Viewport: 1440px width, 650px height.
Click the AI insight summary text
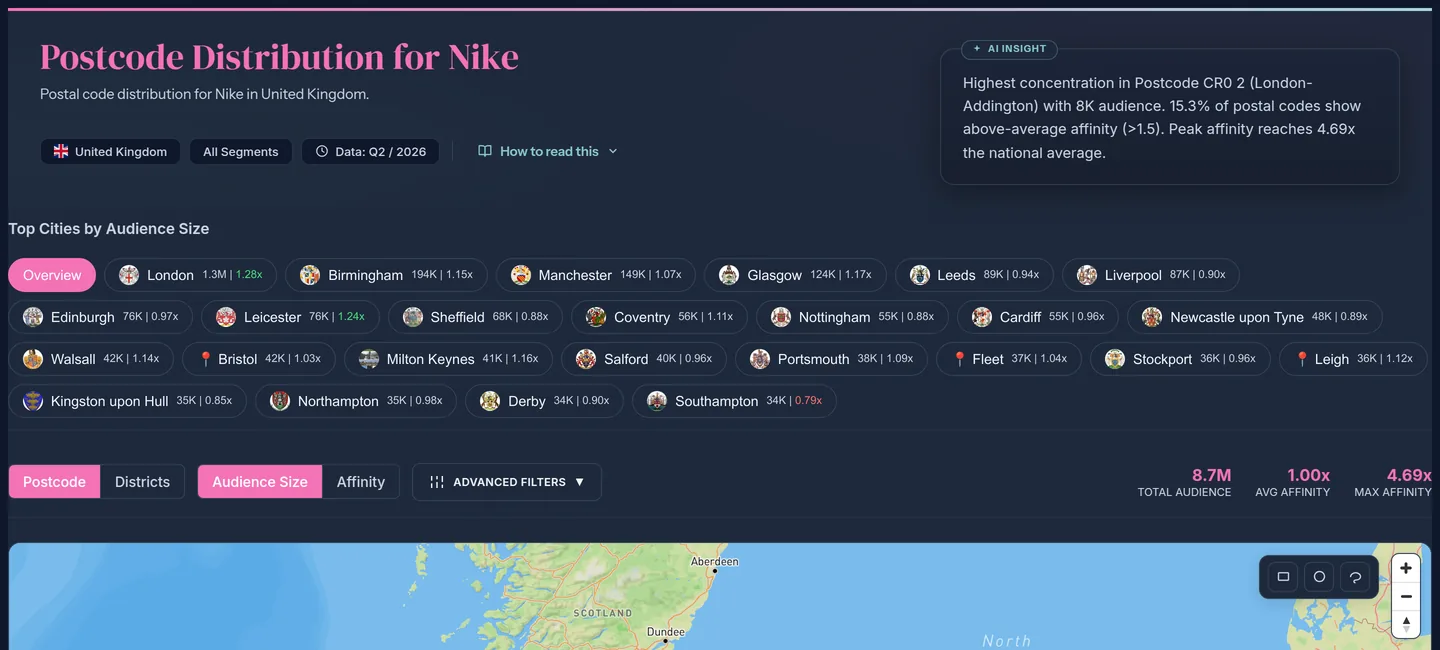pos(1162,118)
